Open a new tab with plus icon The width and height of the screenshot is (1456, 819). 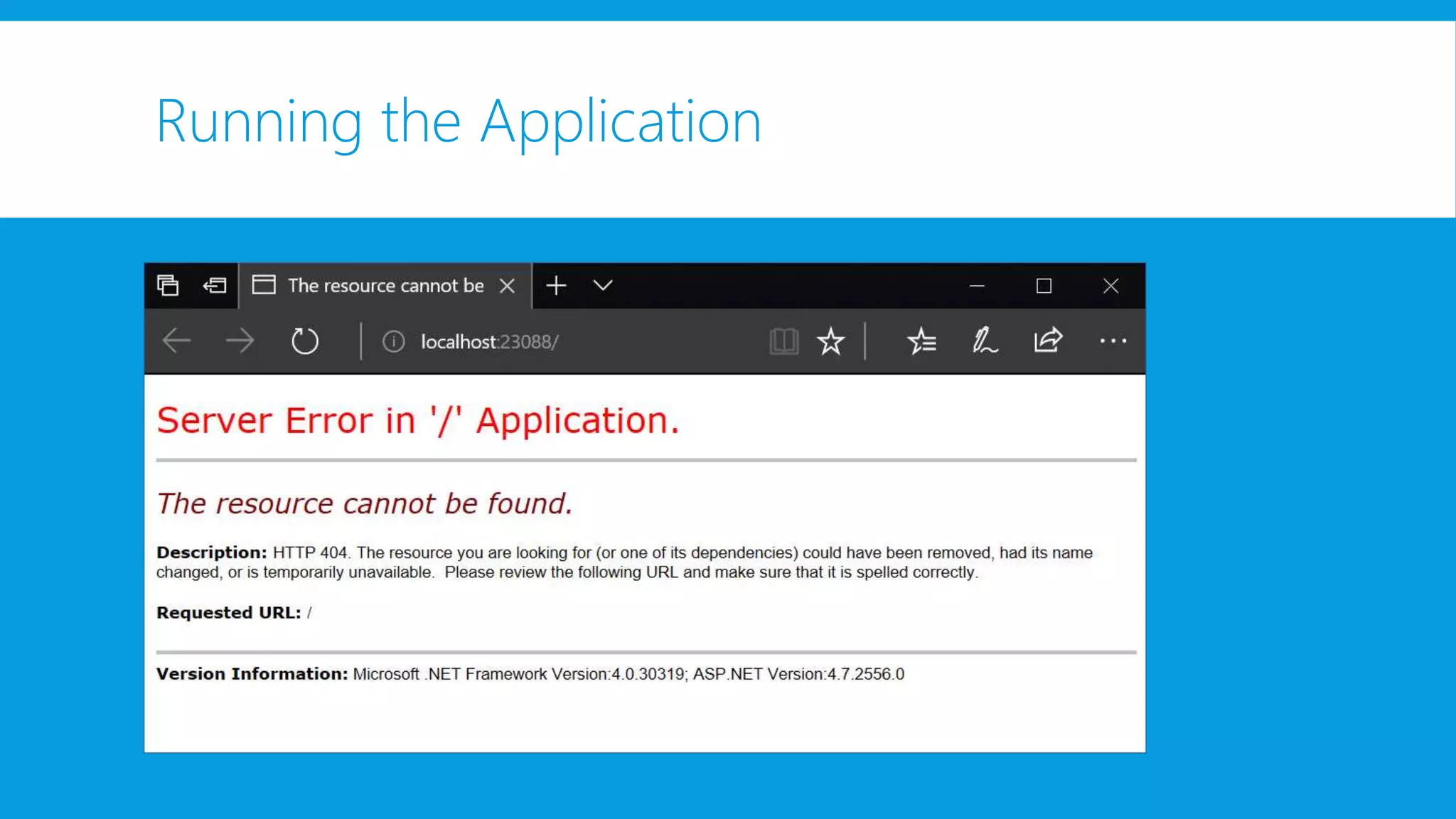(556, 286)
